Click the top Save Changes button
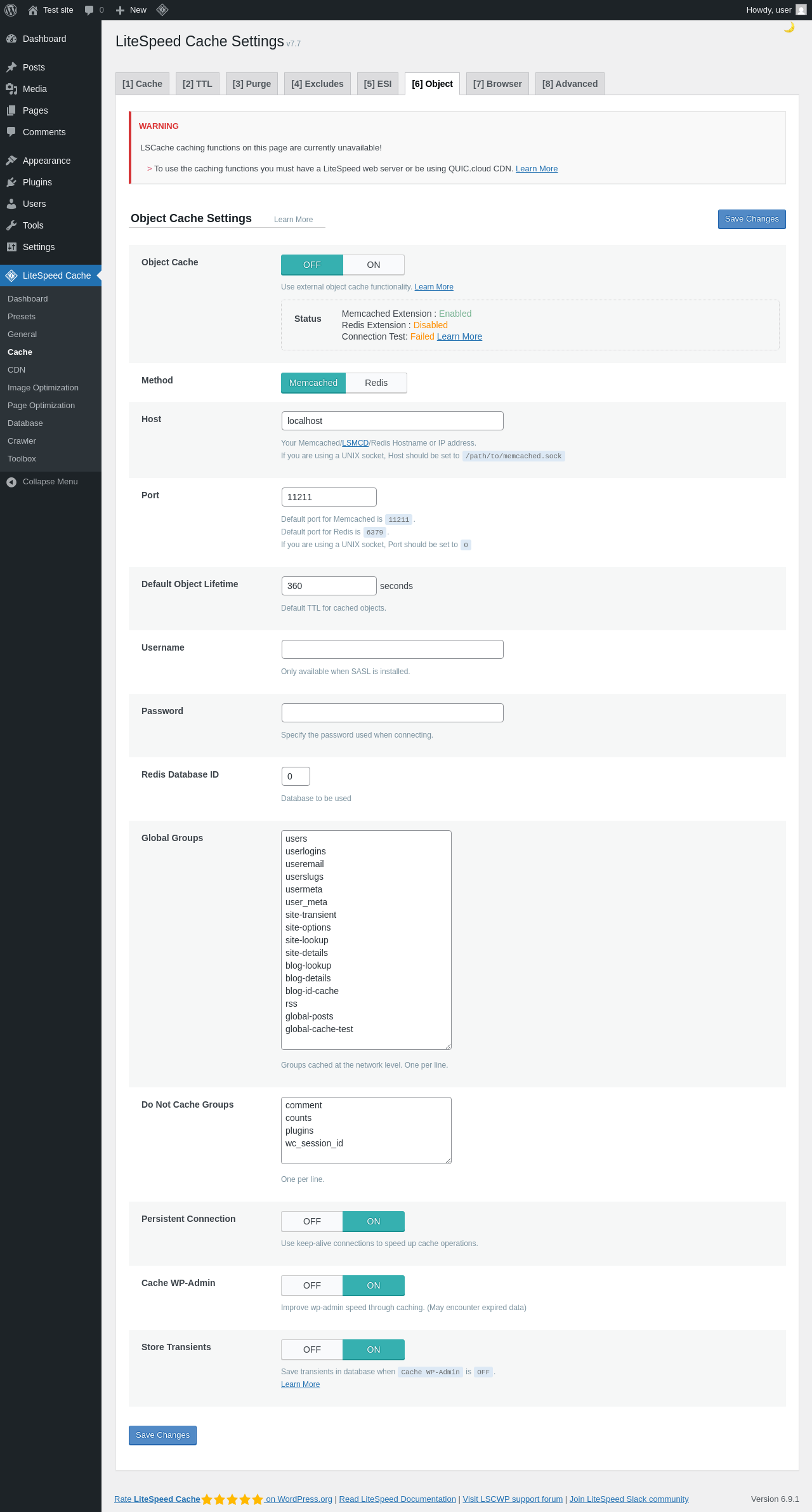 (x=752, y=219)
